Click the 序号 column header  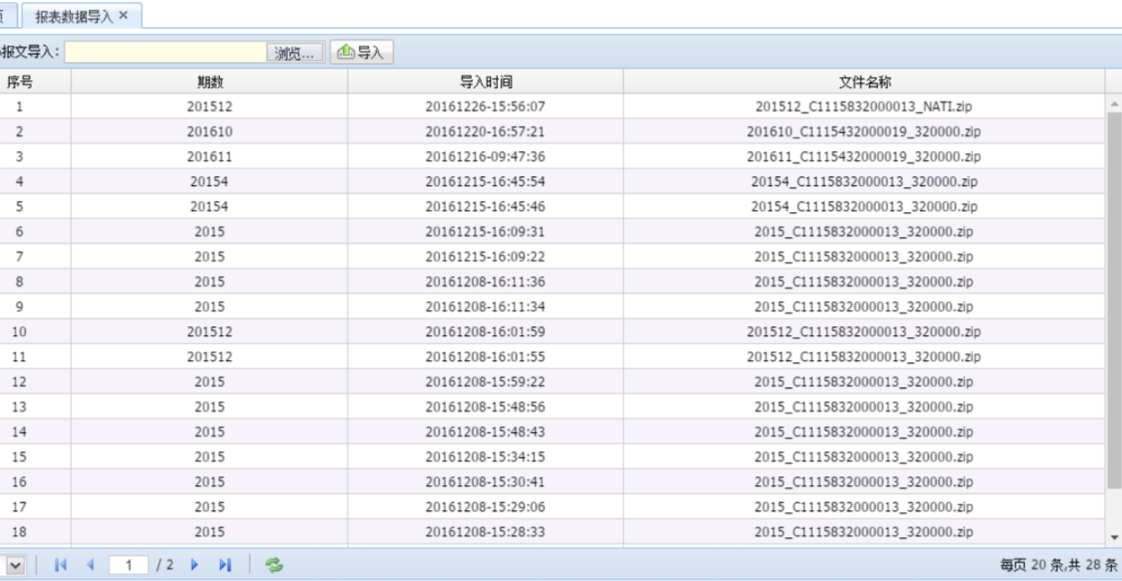click(x=20, y=82)
